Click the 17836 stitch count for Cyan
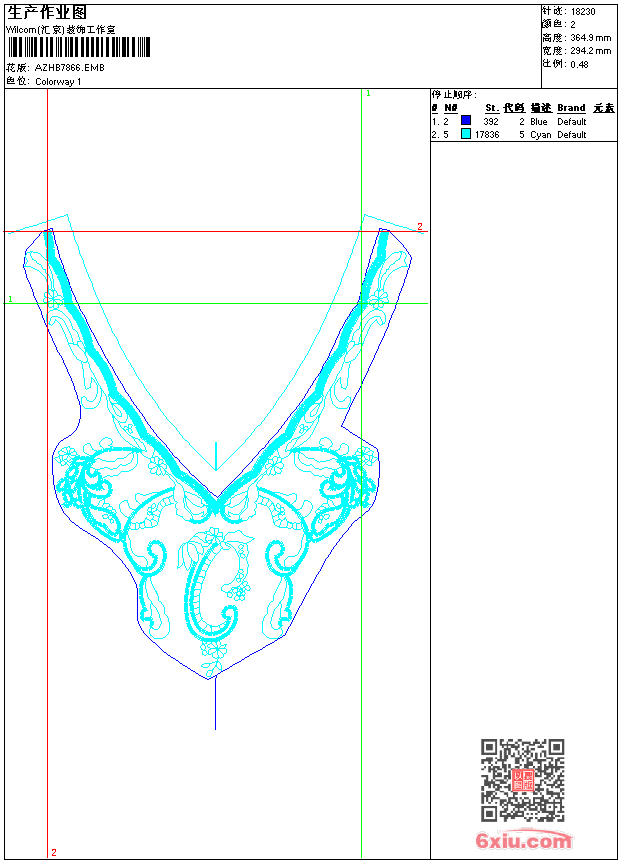620x860 pixels. coord(487,134)
